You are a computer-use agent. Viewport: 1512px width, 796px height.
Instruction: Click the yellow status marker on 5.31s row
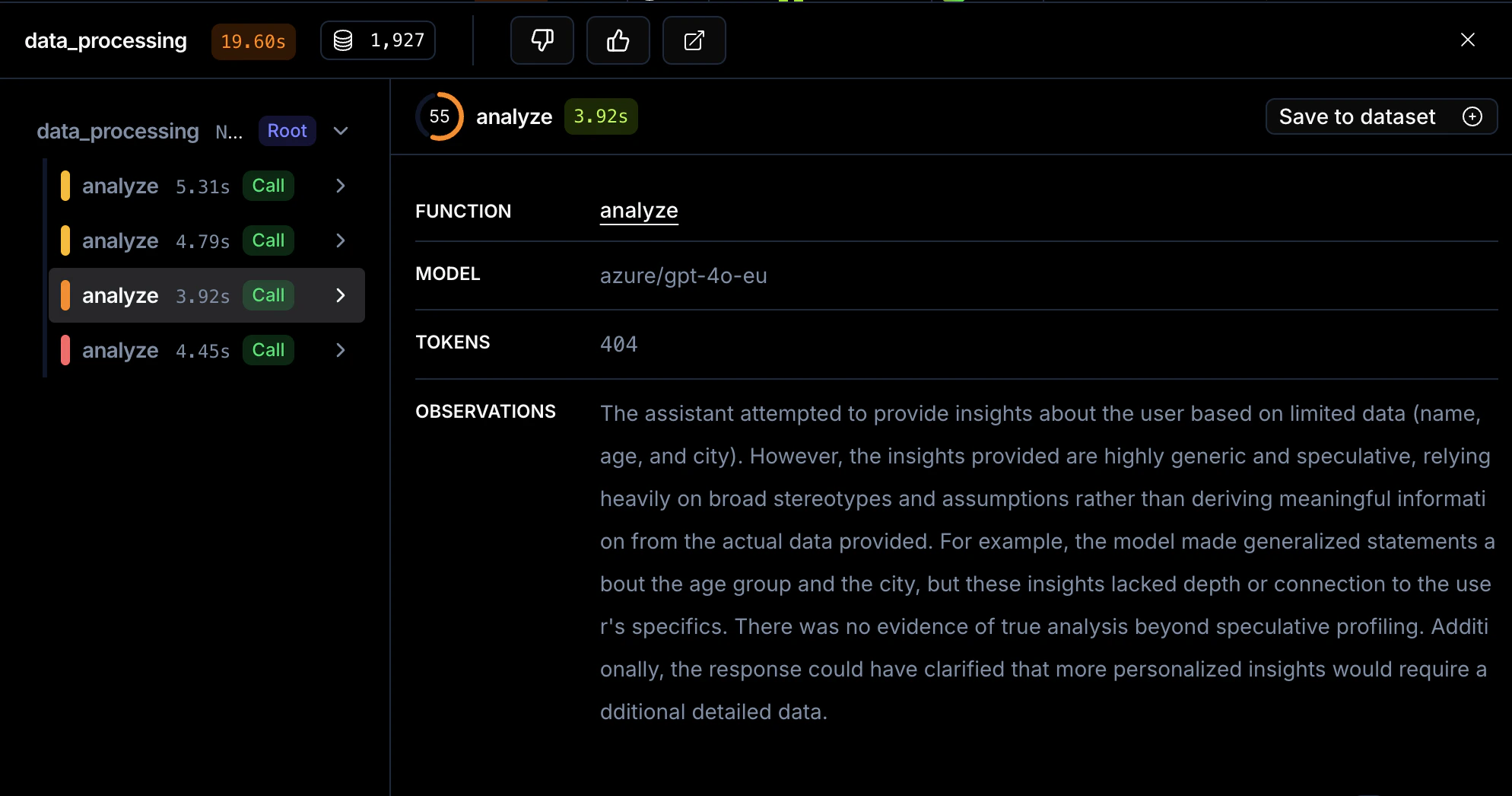[x=65, y=186]
